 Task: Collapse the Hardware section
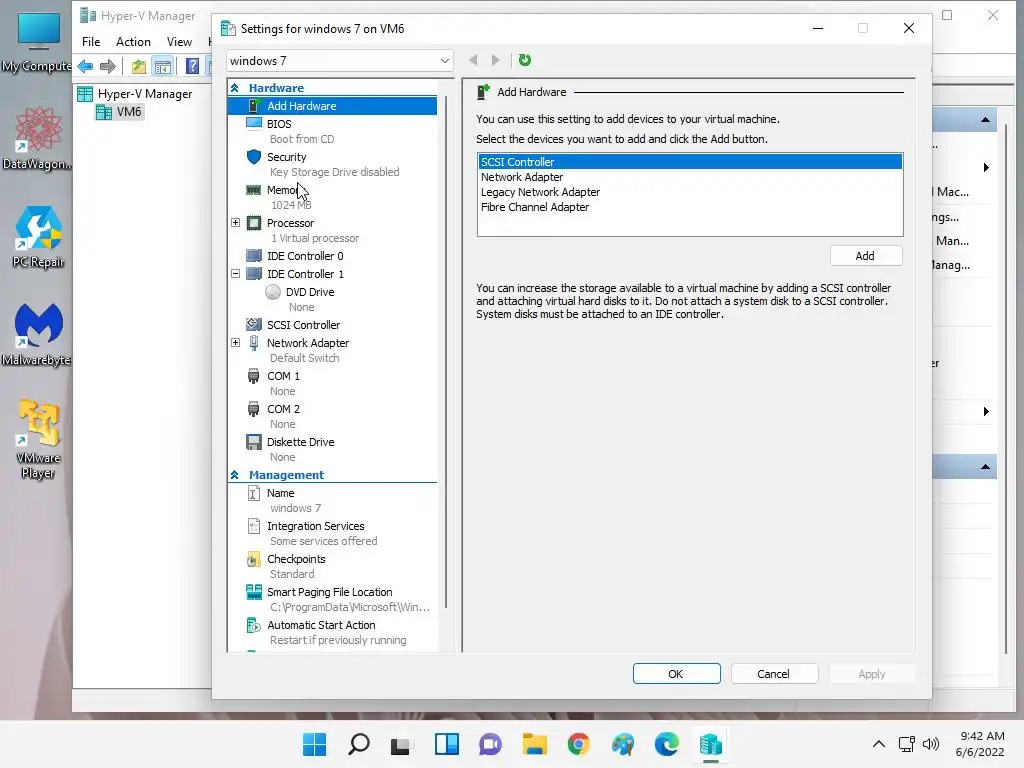click(x=234, y=88)
